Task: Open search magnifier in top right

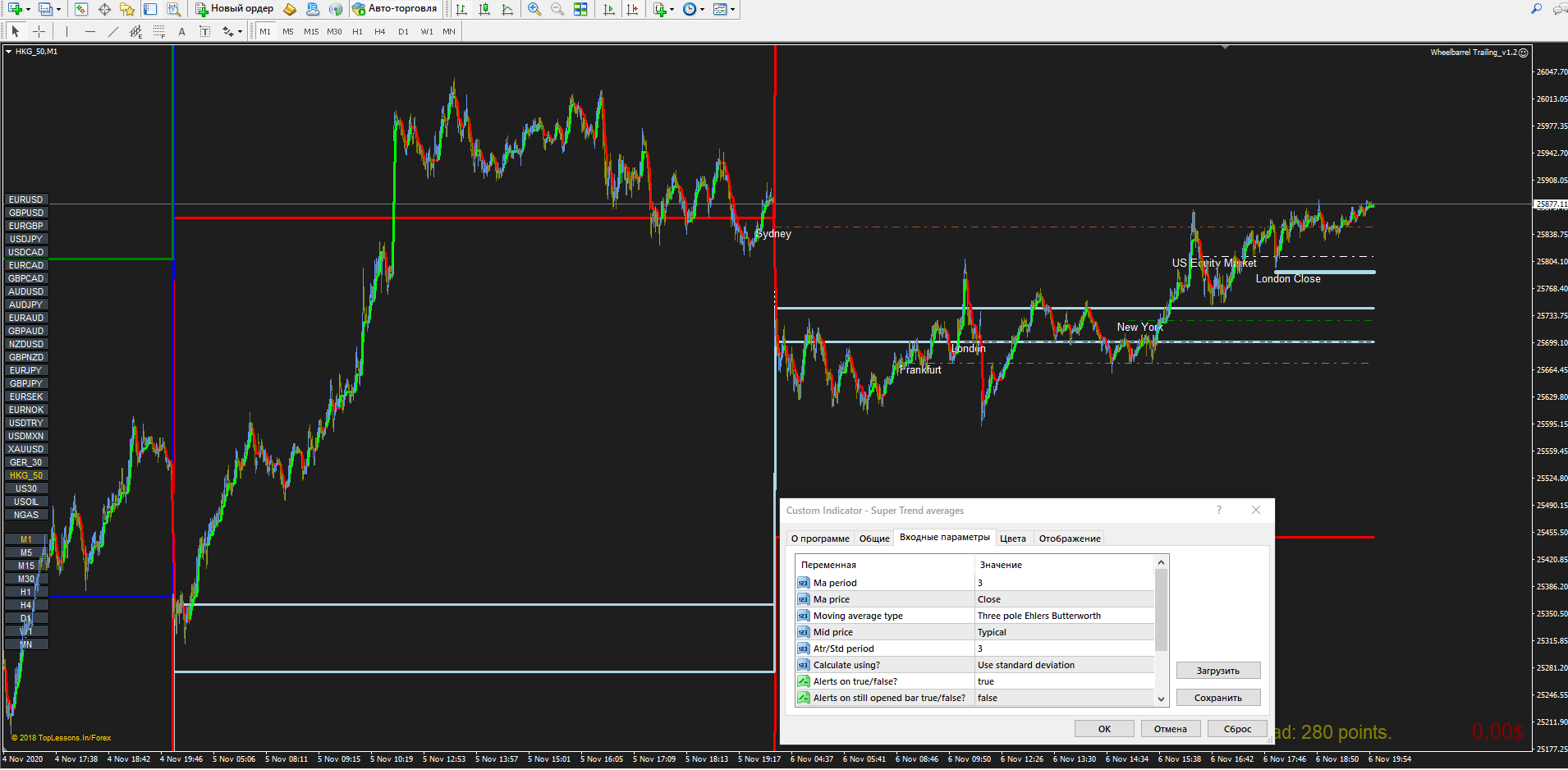Action: click(x=1536, y=9)
